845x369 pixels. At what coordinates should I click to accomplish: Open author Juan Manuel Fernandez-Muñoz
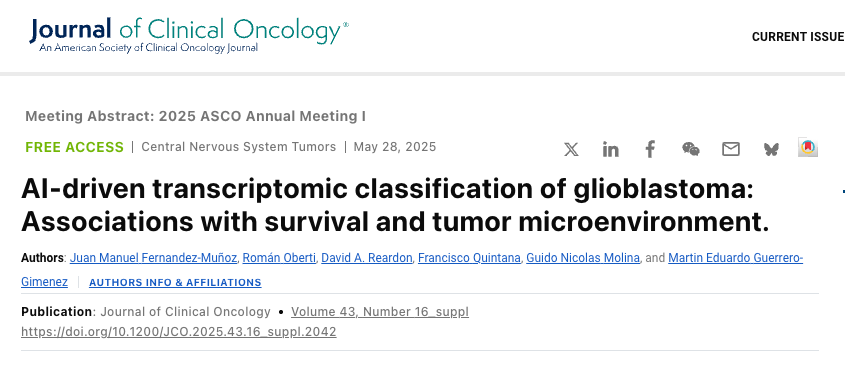tap(154, 258)
